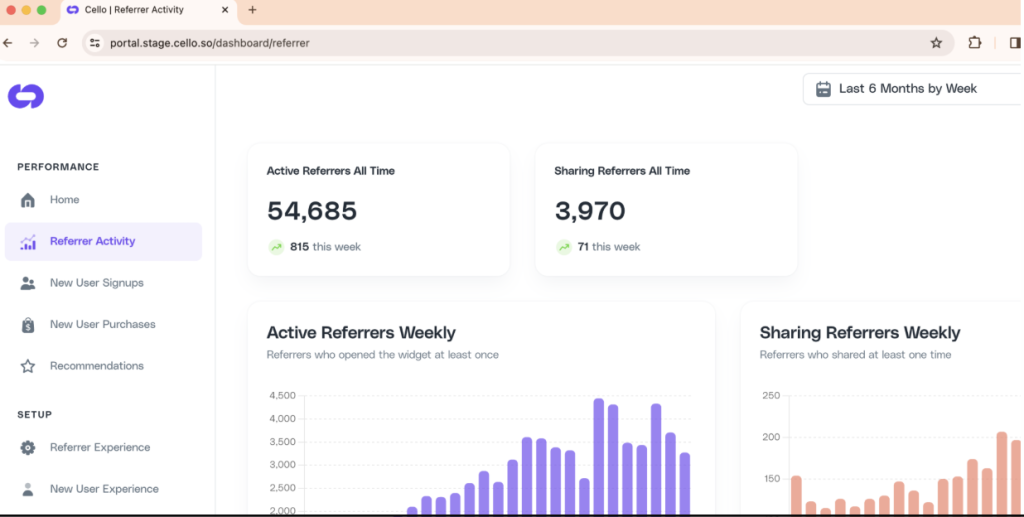Select Referrer Activity menu item

click(103, 242)
